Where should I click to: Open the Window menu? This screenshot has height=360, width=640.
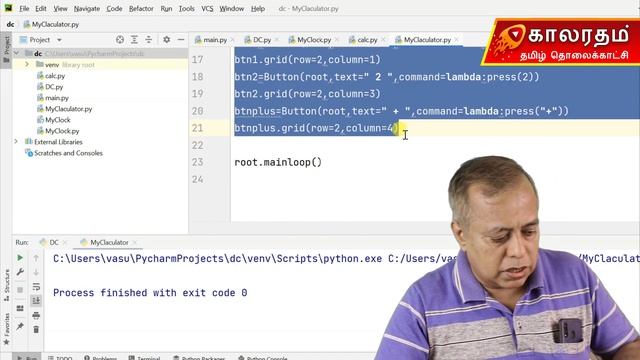[x=231, y=8]
